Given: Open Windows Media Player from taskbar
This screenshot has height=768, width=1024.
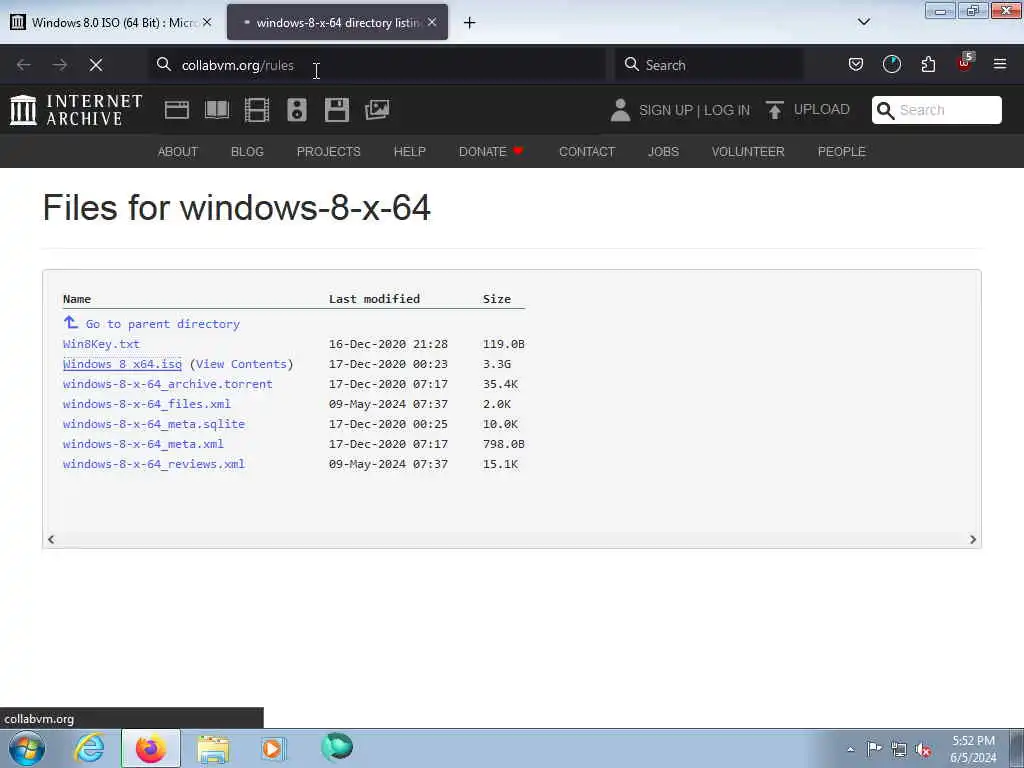Looking at the screenshot, I should pyautogui.click(x=273, y=749).
